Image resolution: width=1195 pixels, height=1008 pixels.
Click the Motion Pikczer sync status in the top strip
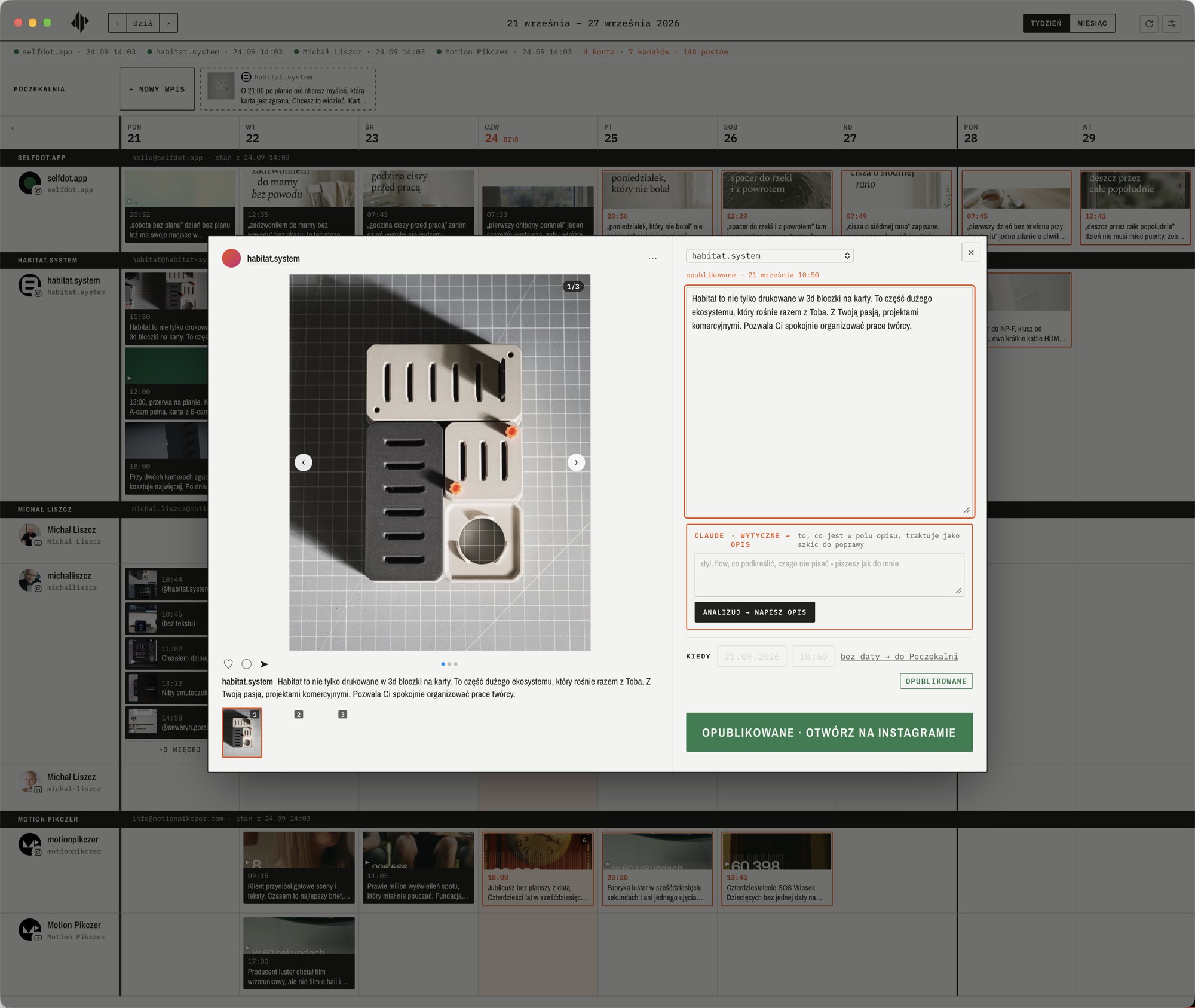point(504,52)
